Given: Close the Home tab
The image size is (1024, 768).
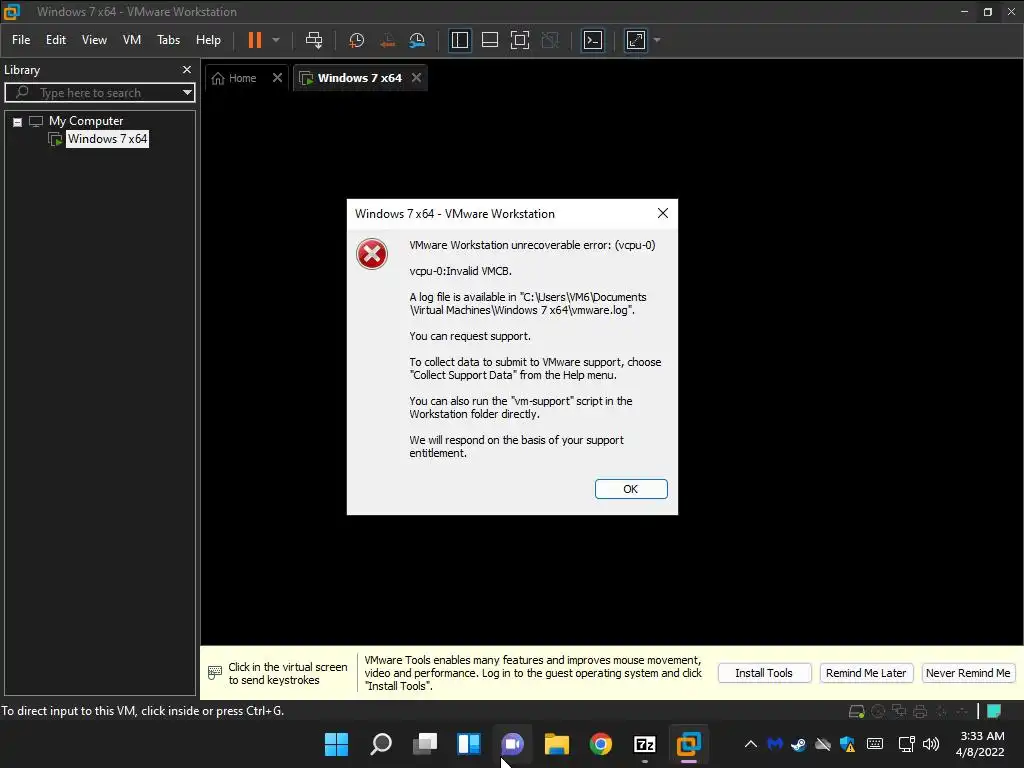Looking at the screenshot, I should (x=277, y=78).
